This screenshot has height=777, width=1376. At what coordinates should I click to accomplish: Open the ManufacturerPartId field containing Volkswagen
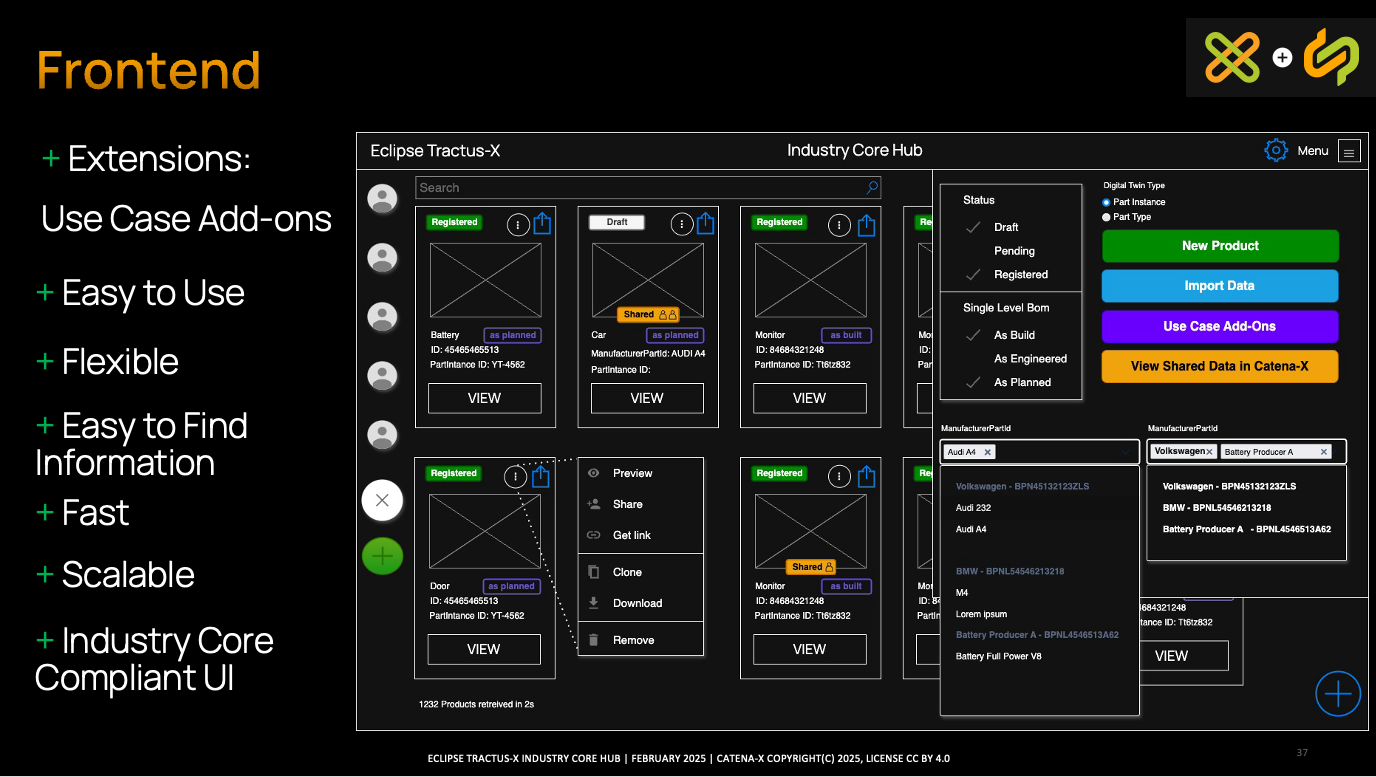(1246, 452)
